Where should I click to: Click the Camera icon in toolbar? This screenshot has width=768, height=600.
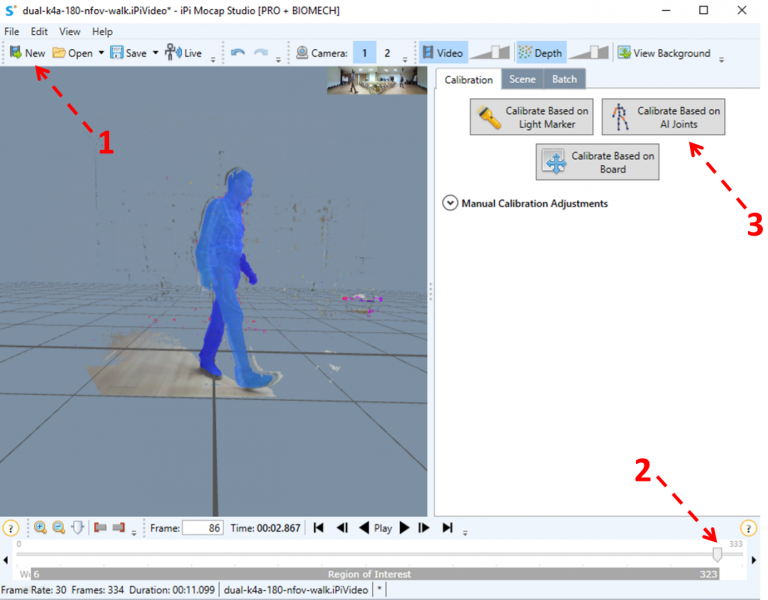(x=302, y=53)
